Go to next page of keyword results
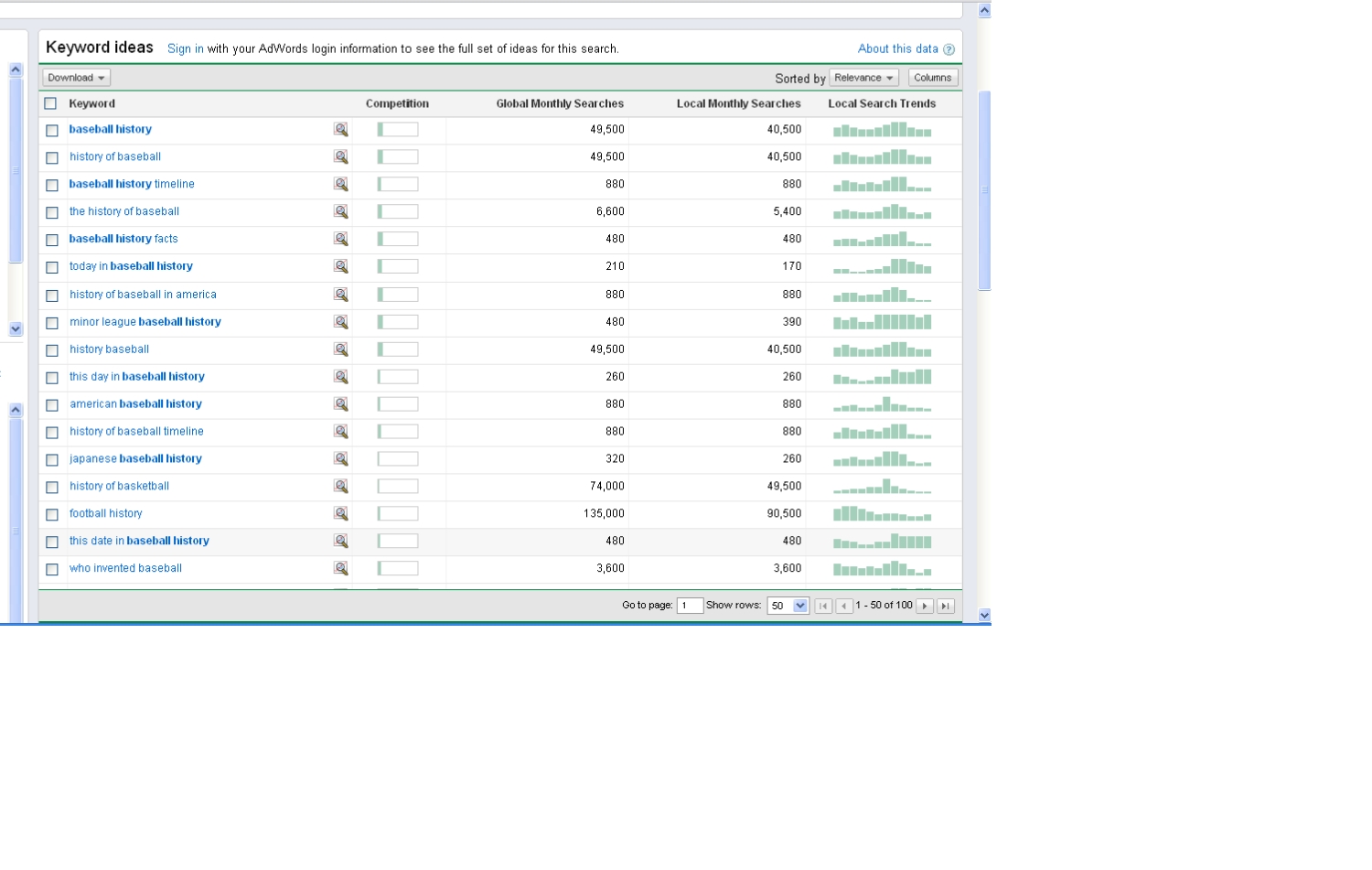This screenshot has width=1372, height=870. [x=925, y=606]
